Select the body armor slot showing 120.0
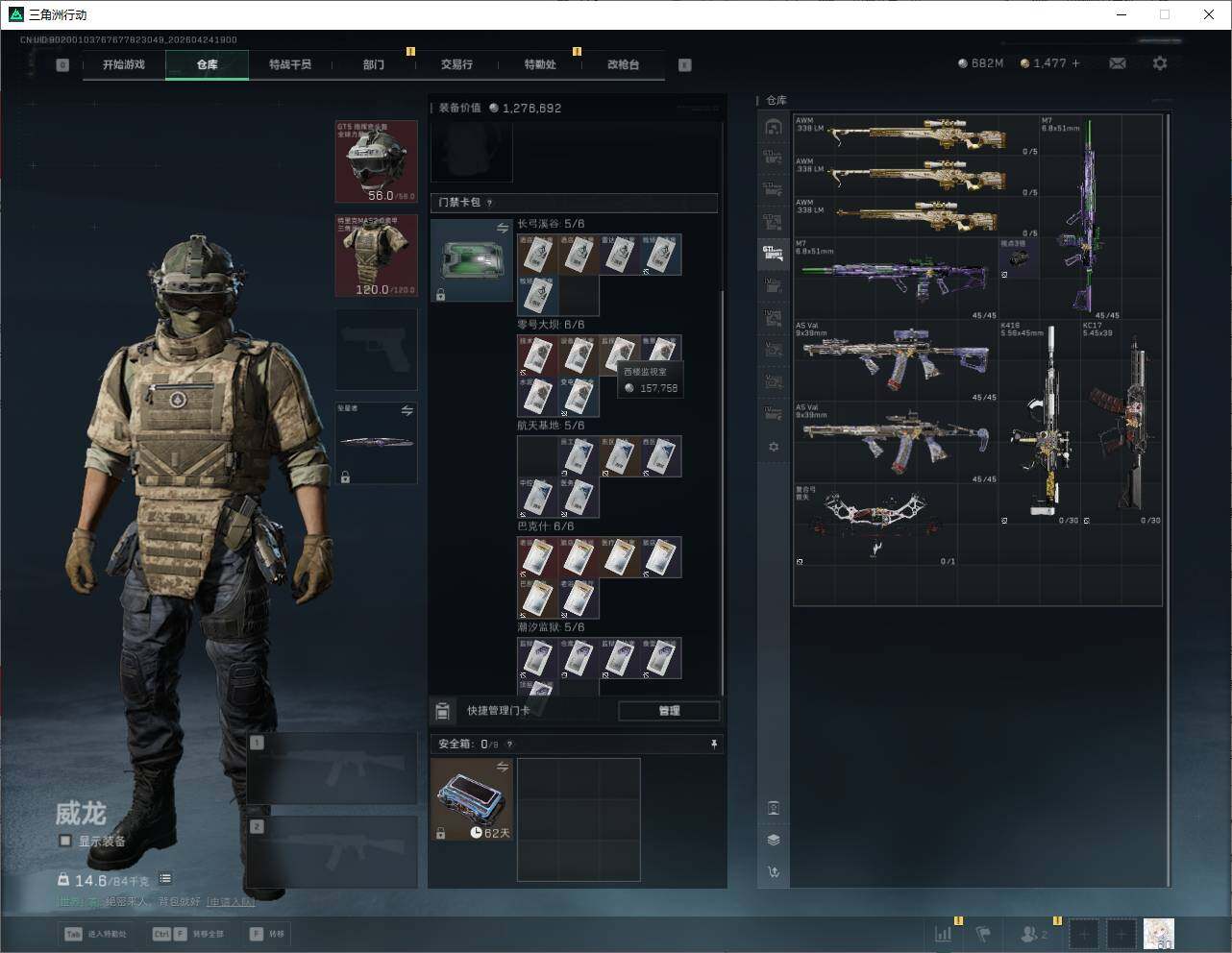 [x=377, y=256]
